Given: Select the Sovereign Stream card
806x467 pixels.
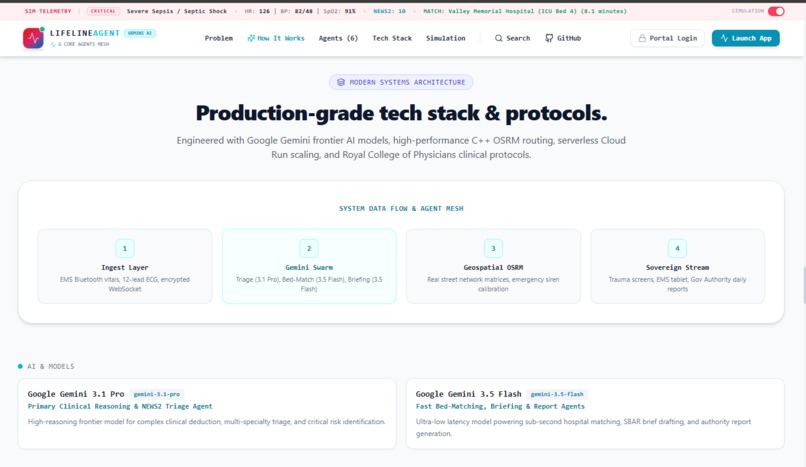Looking at the screenshot, I should pos(677,266).
